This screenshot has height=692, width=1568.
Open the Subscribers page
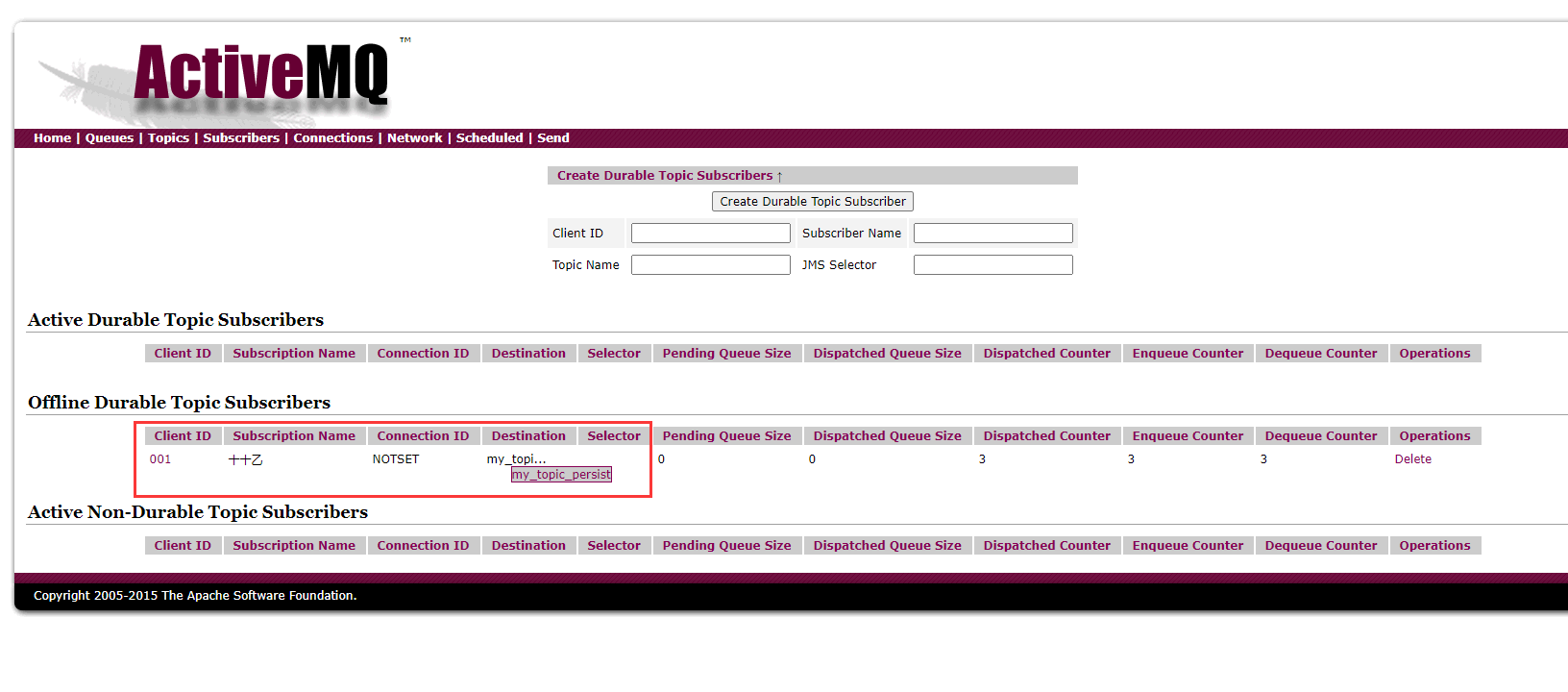241,138
